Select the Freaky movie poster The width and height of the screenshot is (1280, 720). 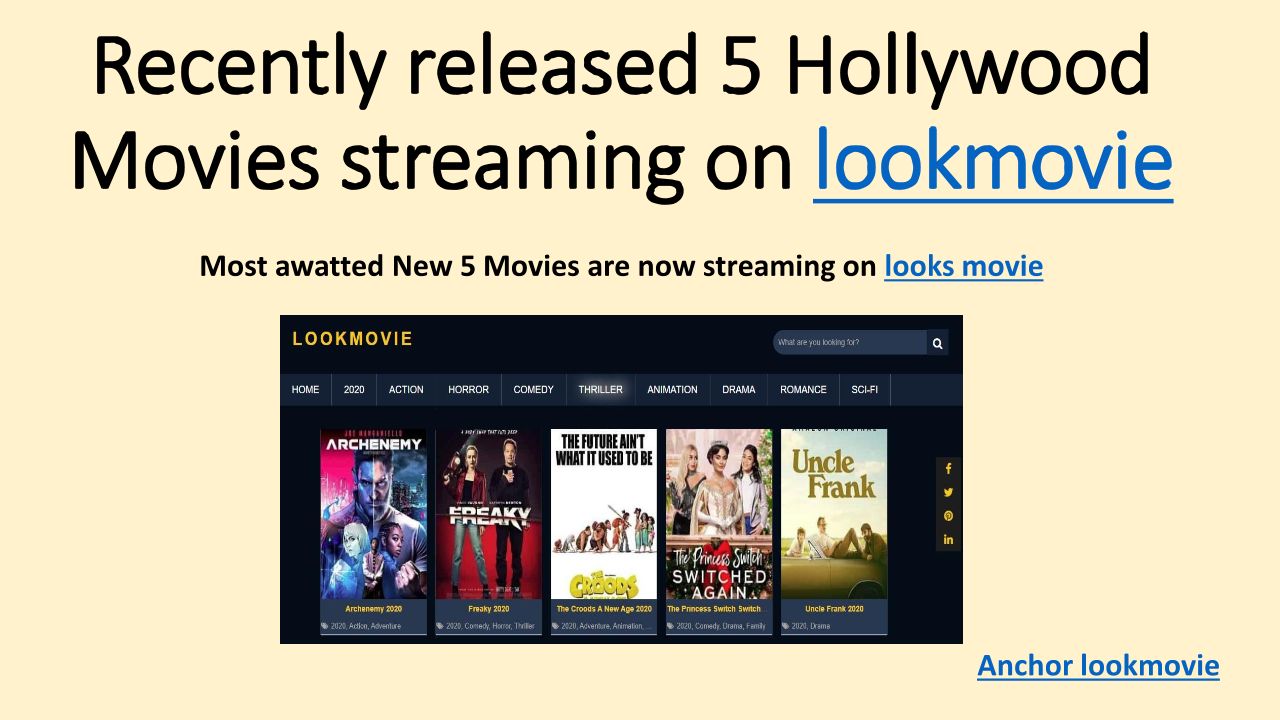pos(488,514)
